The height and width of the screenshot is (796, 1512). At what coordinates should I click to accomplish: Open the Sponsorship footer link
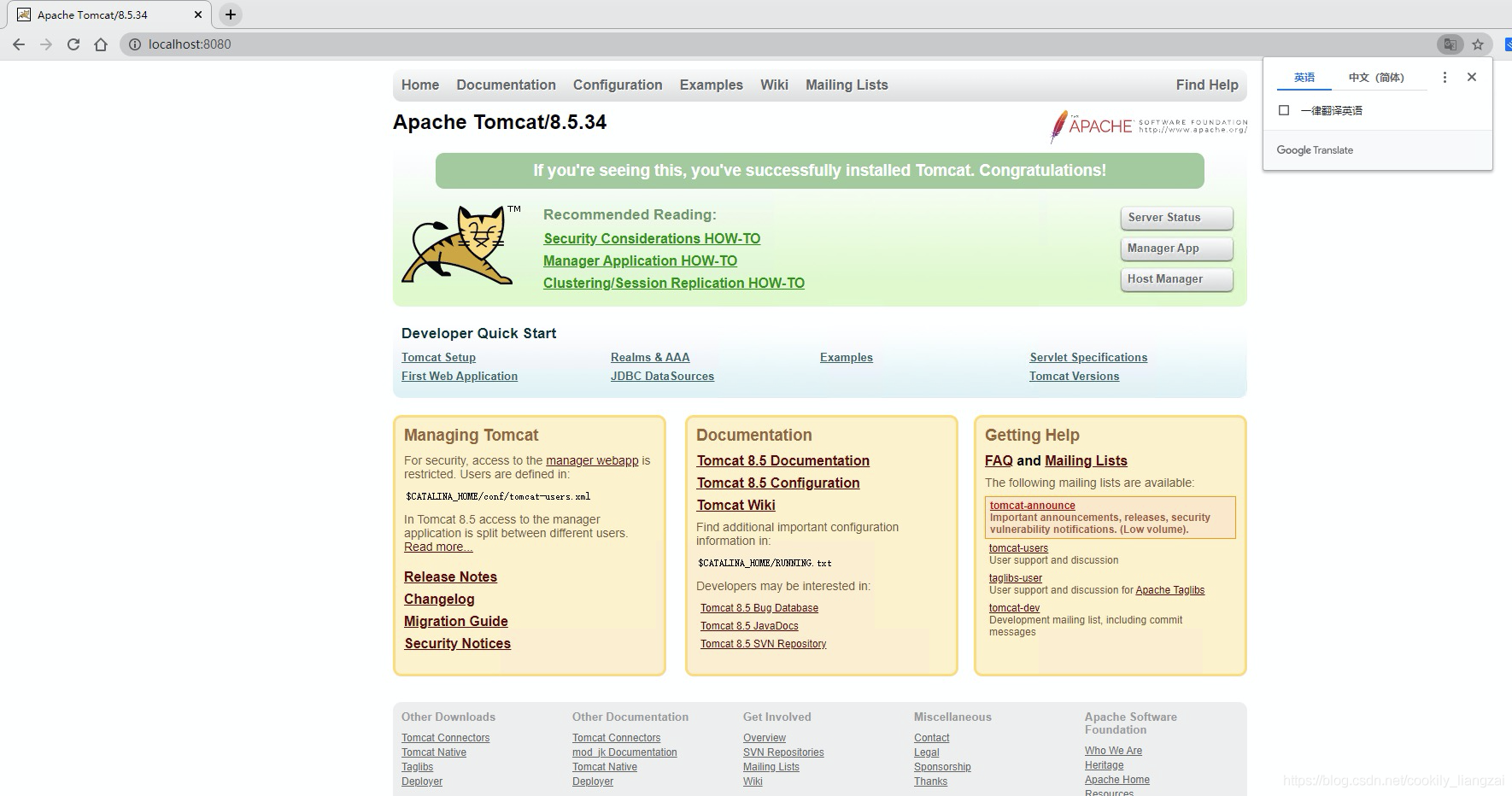(x=942, y=767)
